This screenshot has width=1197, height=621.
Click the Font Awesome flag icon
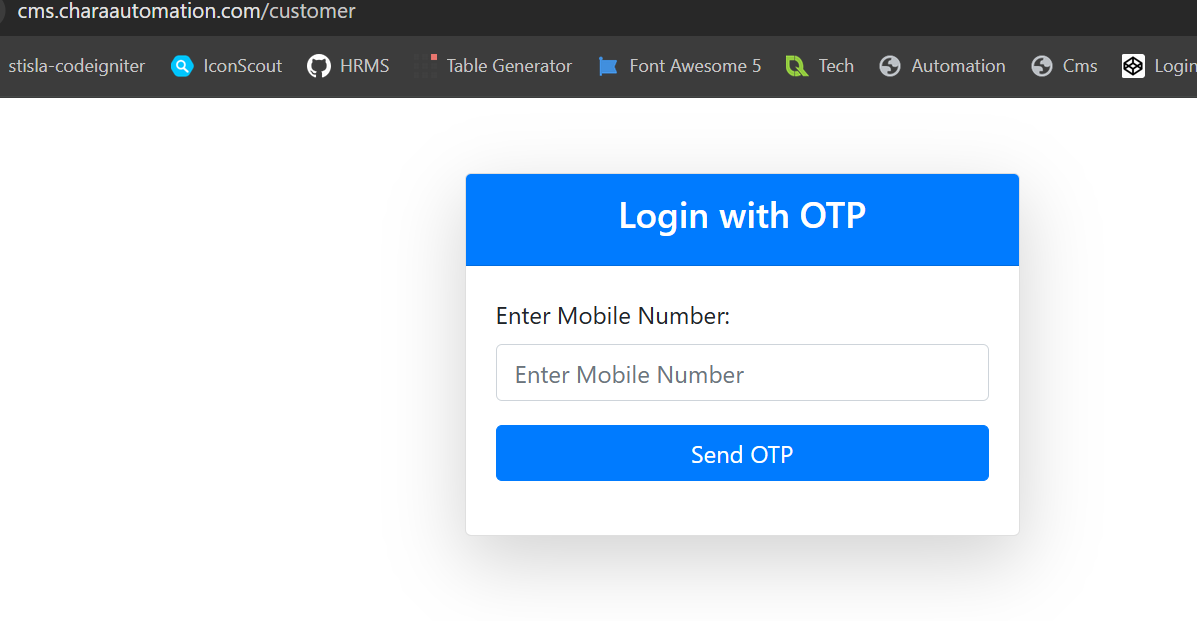pyautogui.click(x=608, y=66)
